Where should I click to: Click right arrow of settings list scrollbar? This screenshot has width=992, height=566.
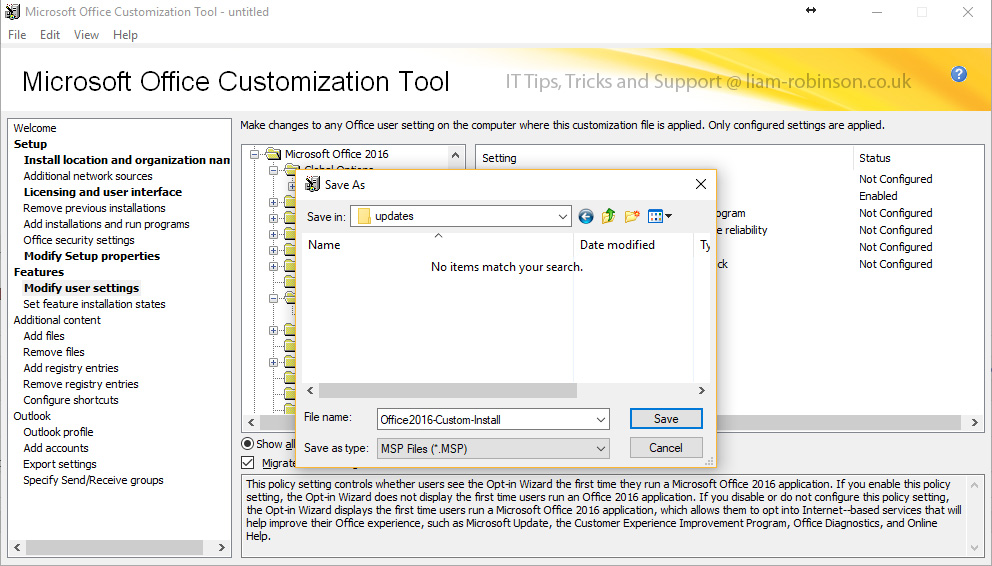(974, 422)
